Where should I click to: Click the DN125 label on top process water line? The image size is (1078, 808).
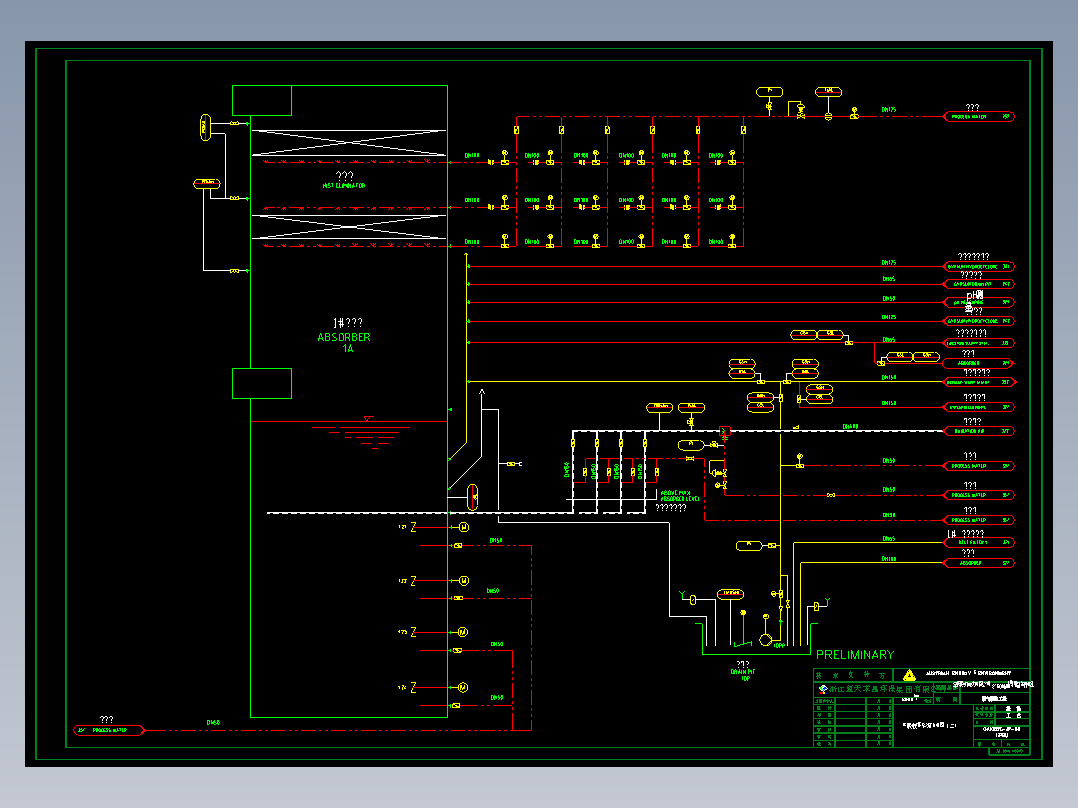889,109
